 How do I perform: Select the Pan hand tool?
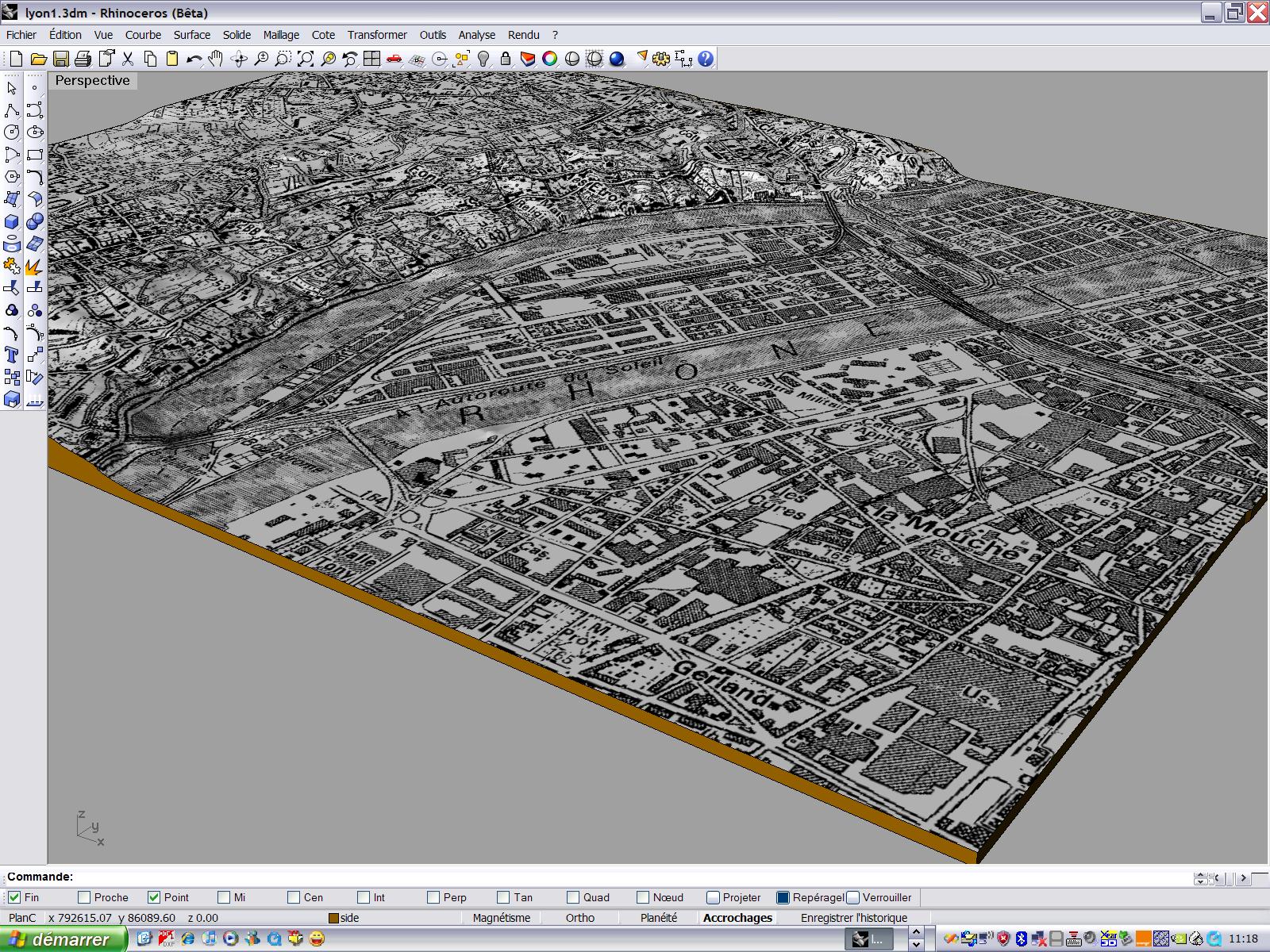point(216,59)
